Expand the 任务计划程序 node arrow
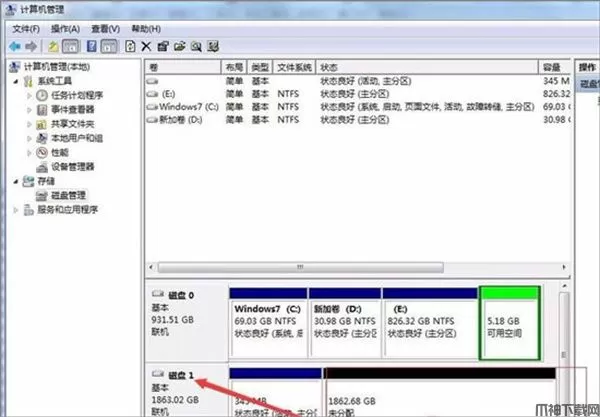Image resolution: width=600 pixels, height=417 pixels. 29,95
